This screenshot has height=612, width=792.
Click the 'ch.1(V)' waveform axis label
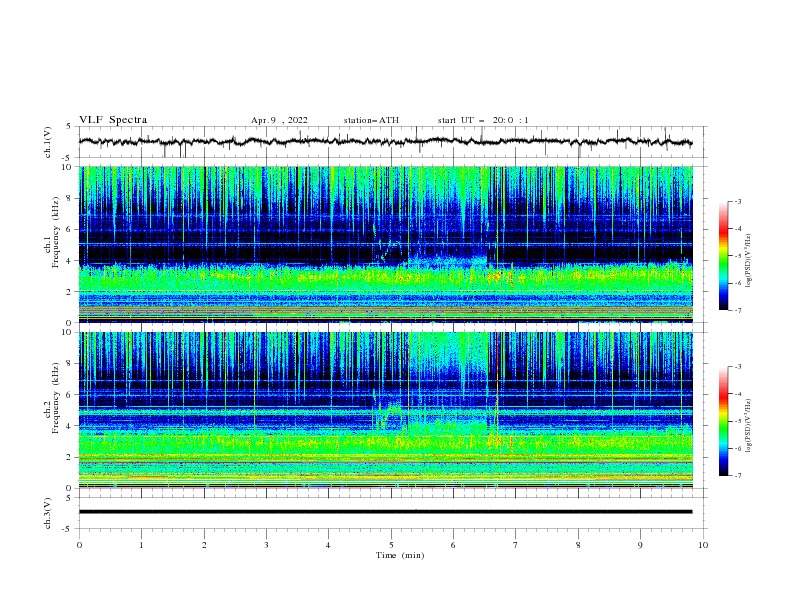pyautogui.click(x=48, y=142)
